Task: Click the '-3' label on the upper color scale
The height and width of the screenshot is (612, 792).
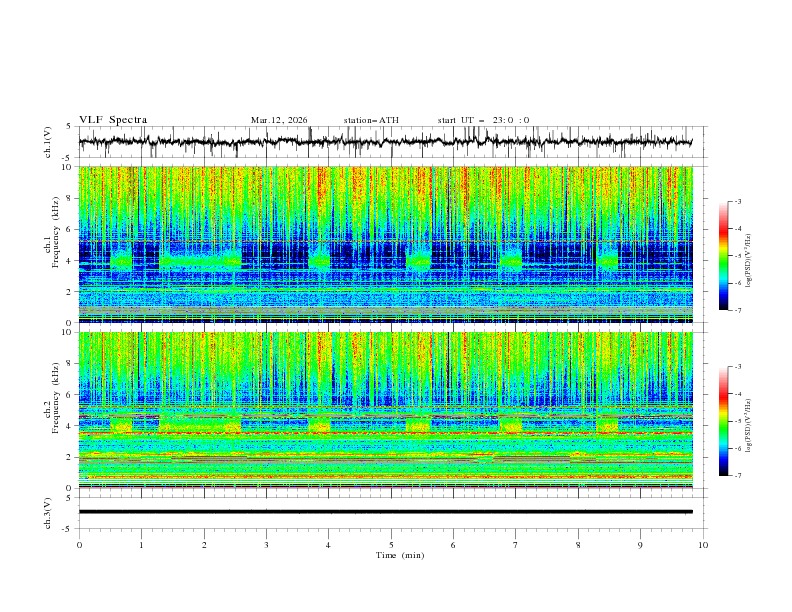Action: click(x=737, y=201)
